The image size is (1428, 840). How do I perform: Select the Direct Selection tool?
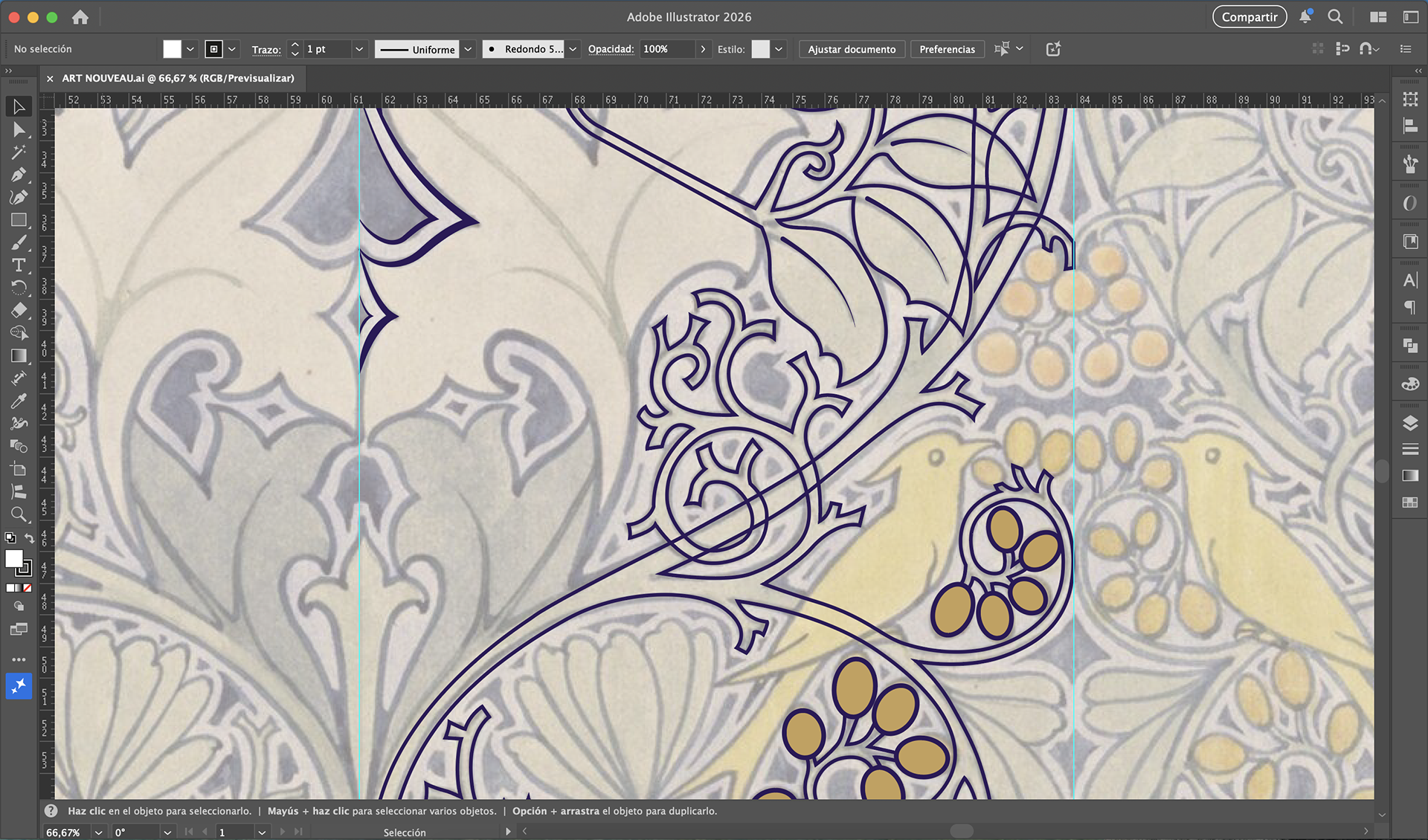click(19, 130)
